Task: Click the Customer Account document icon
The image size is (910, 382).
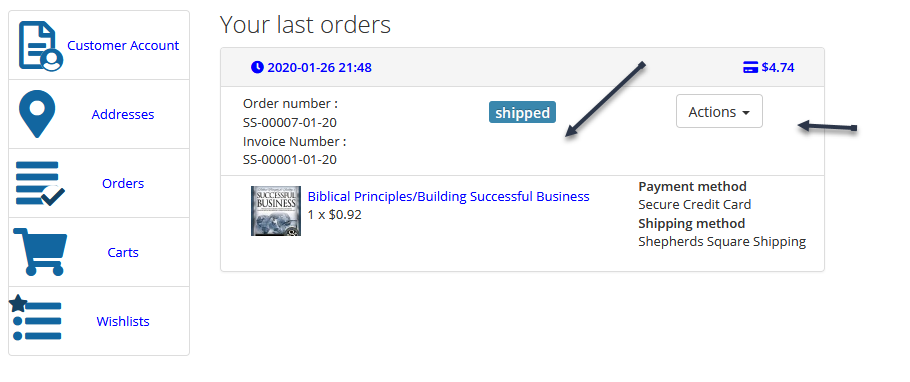Action: [x=41, y=46]
